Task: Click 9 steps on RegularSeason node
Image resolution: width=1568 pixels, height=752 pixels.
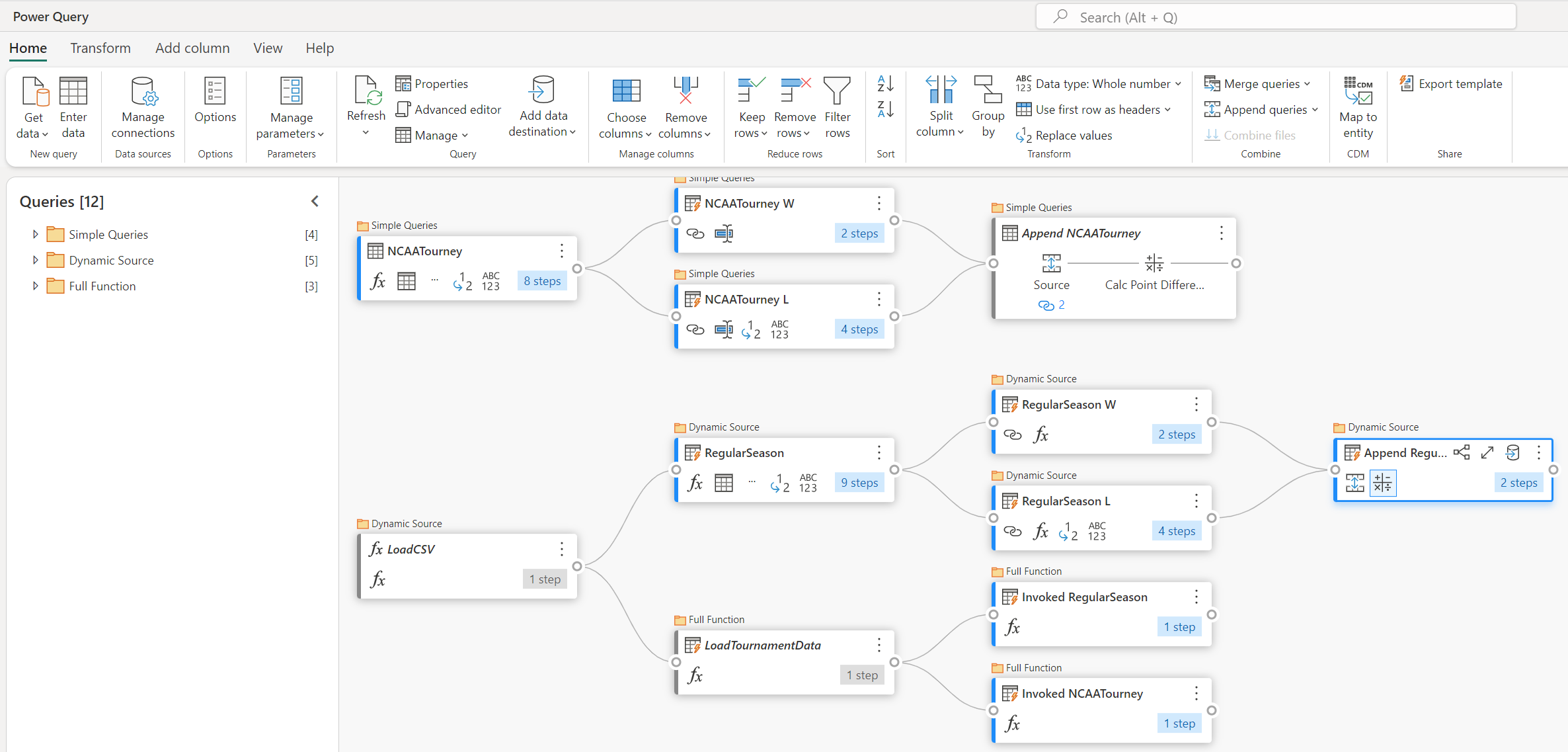Action: pyautogui.click(x=859, y=482)
